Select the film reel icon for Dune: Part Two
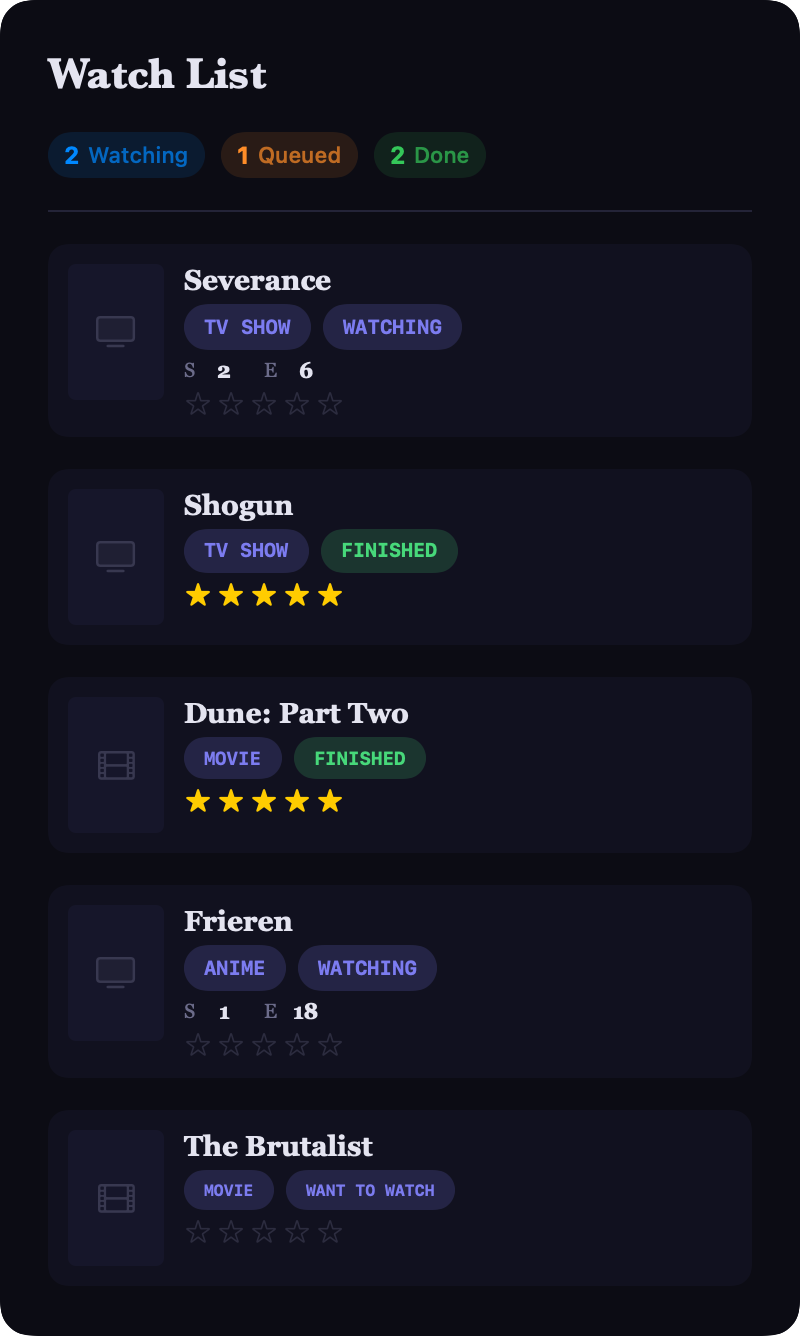 (115, 763)
